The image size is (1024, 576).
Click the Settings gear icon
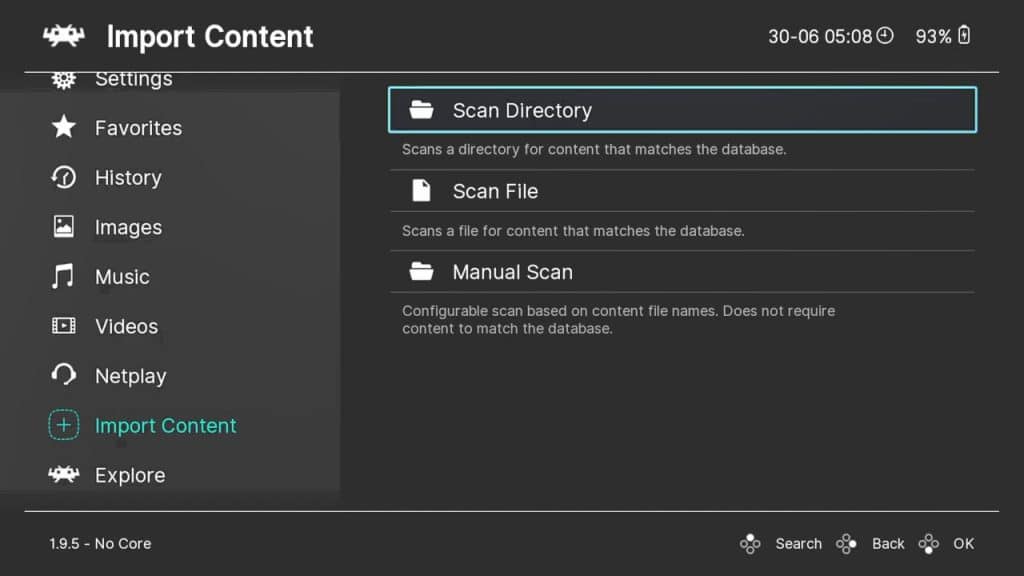click(x=63, y=80)
